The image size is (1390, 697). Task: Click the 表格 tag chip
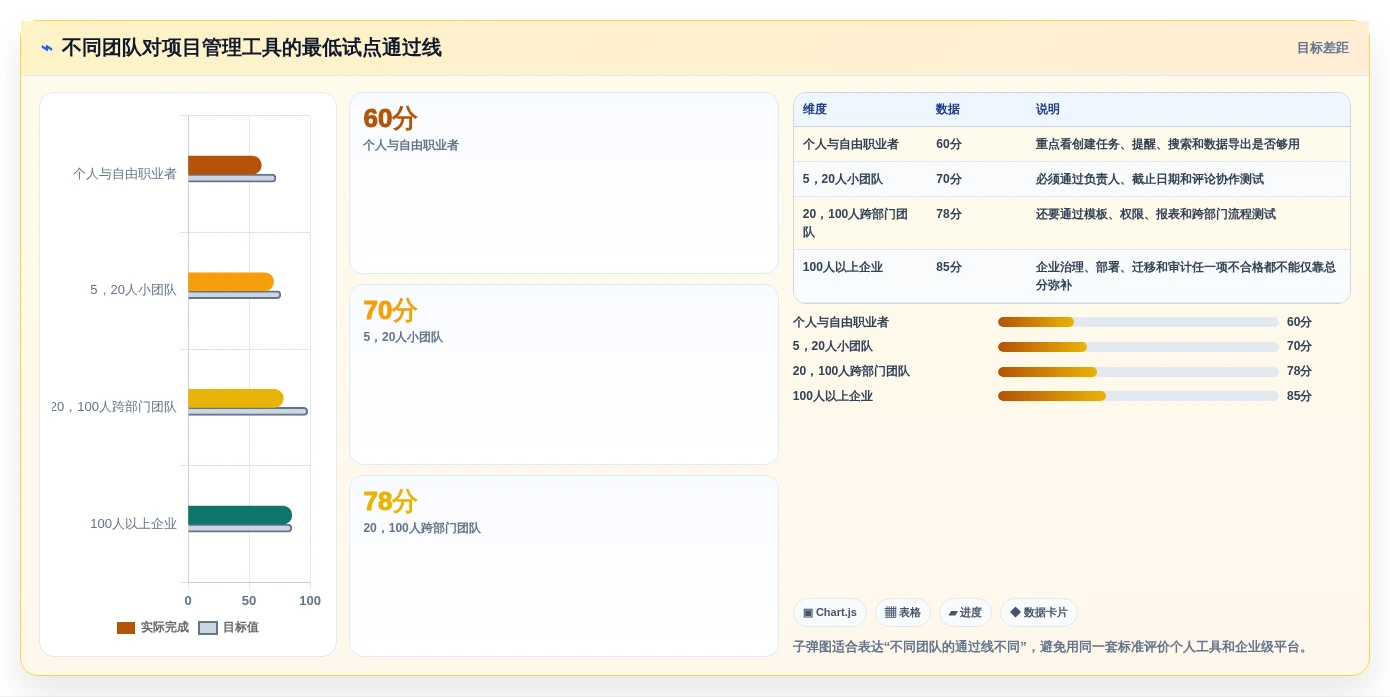(x=903, y=613)
